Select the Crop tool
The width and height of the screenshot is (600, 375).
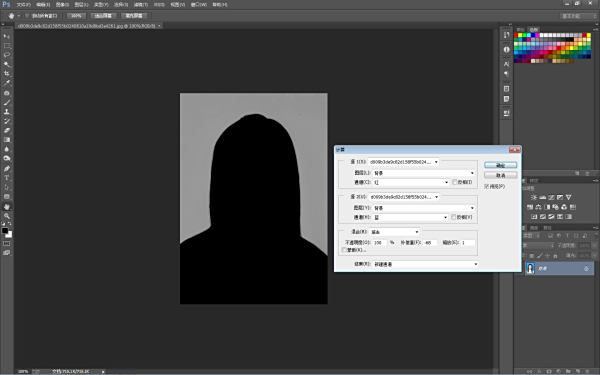7,73
